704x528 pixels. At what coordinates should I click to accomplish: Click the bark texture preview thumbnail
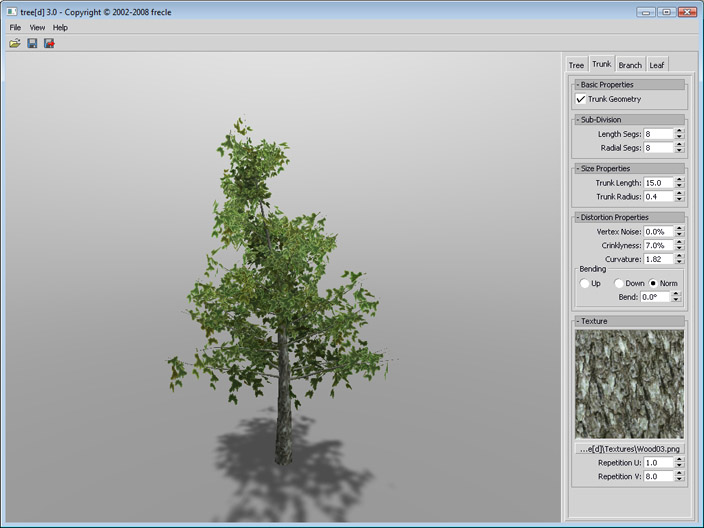629,384
